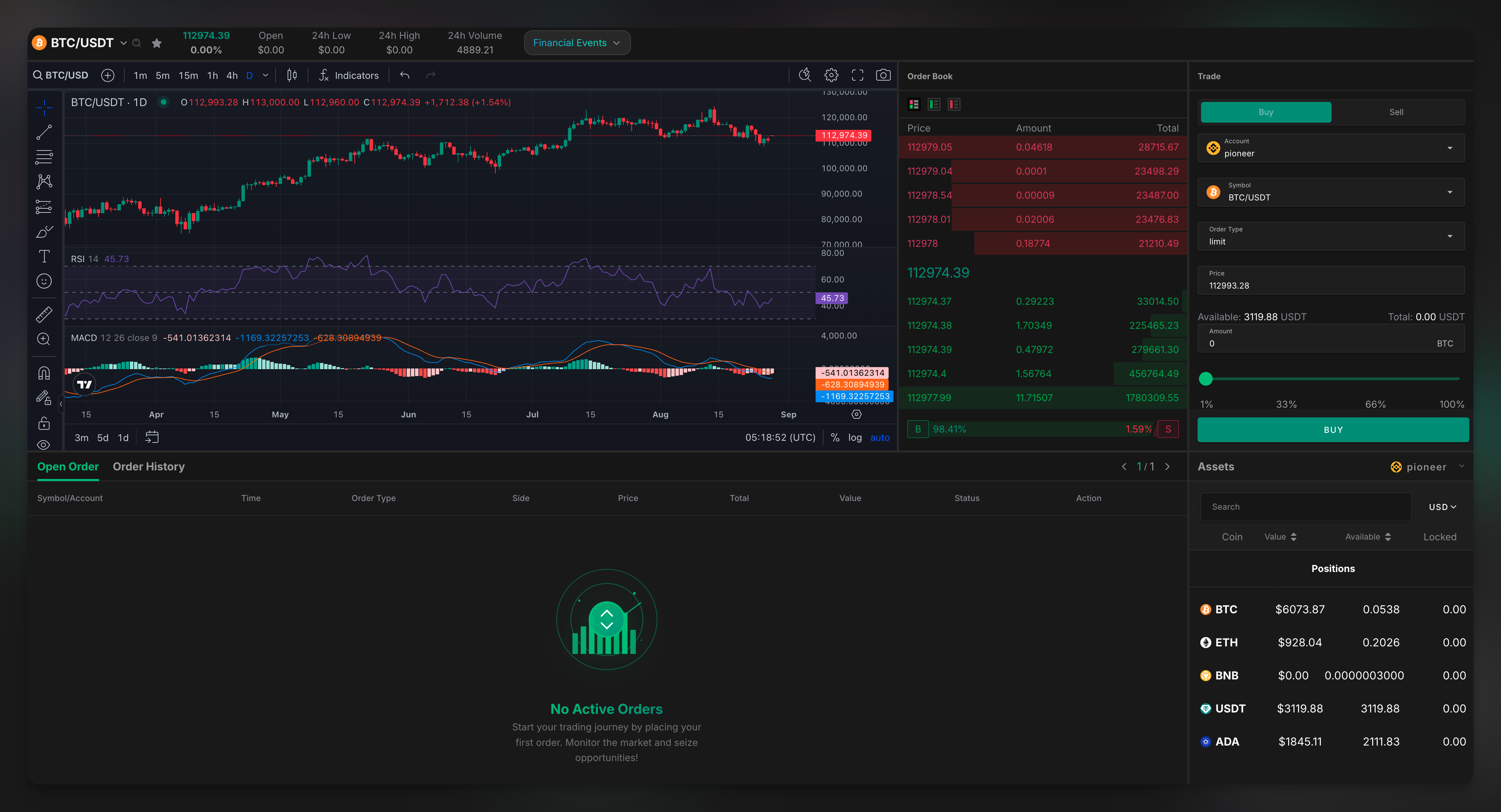Open chart settings with the gear icon

(831, 75)
